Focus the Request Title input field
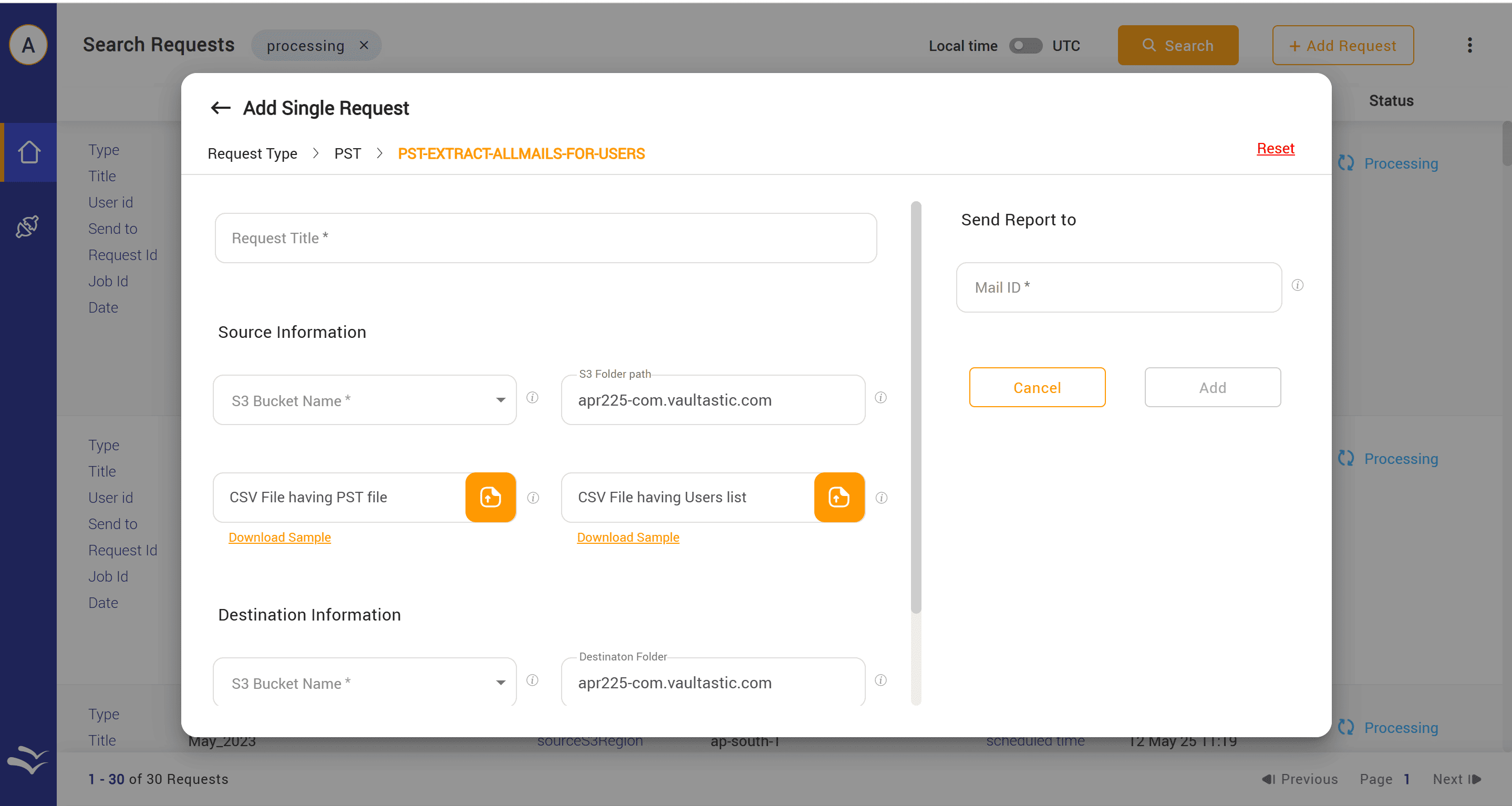 click(545, 239)
